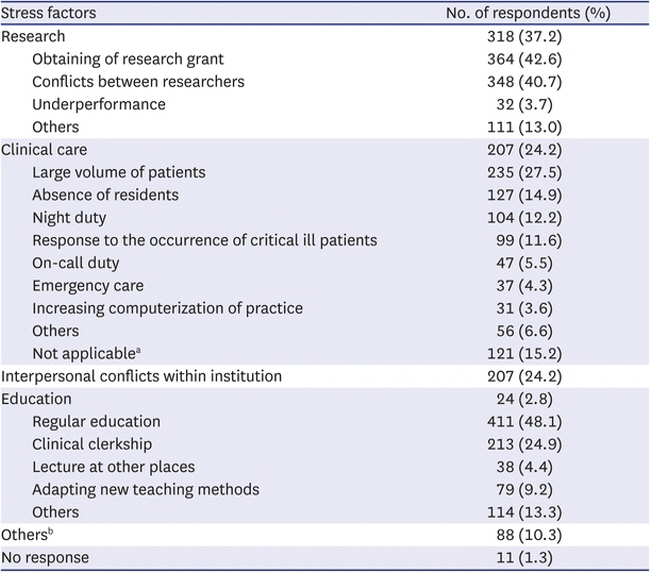Click the value '99 (11.6)'

tap(529, 240)
